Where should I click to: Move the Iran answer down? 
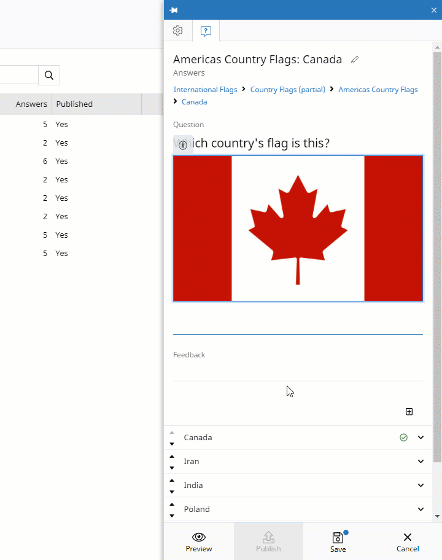click(x=172, y=468)
